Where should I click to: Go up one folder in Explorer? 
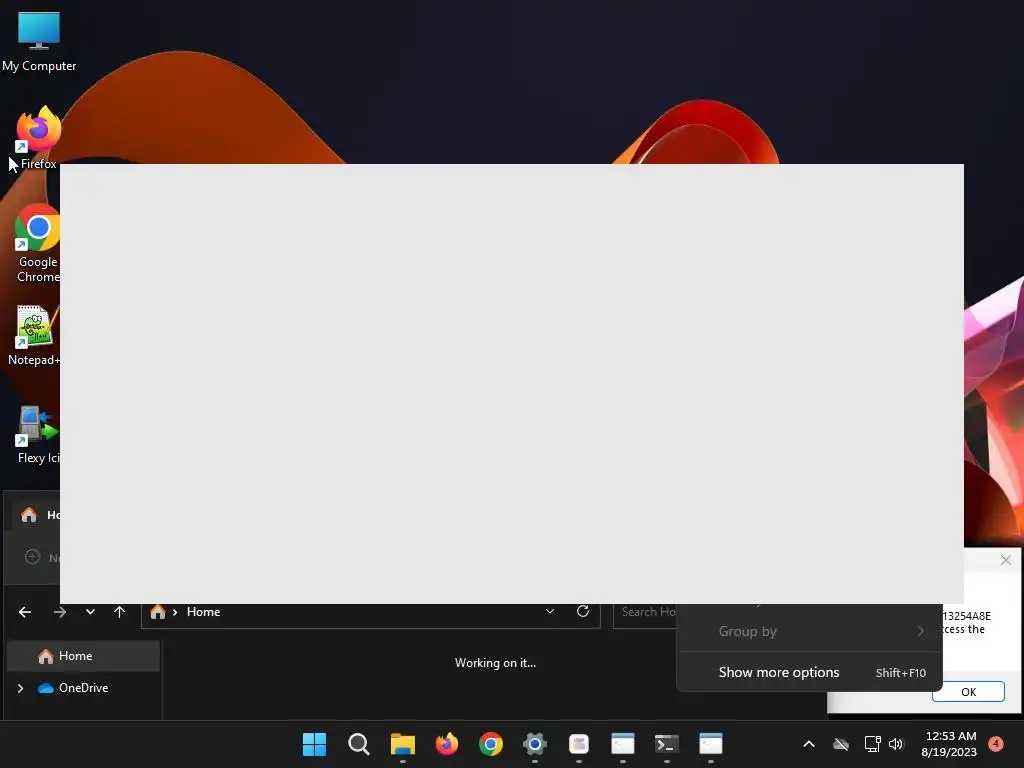coord(120,612)
